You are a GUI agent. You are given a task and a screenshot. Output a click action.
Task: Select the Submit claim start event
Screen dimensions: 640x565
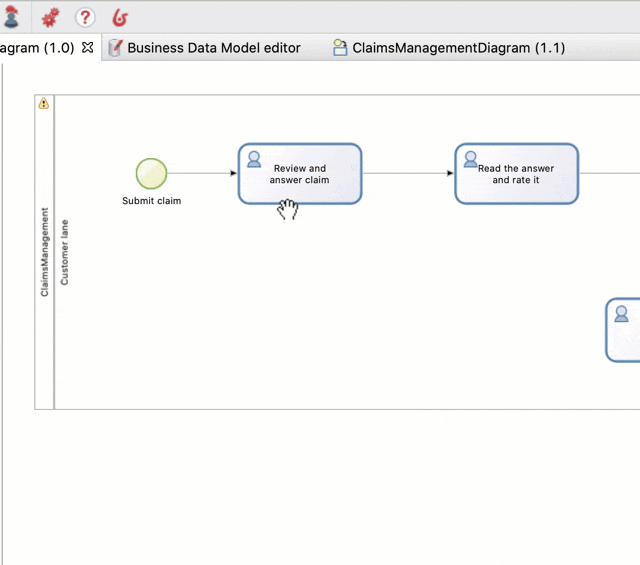[152, 173]
